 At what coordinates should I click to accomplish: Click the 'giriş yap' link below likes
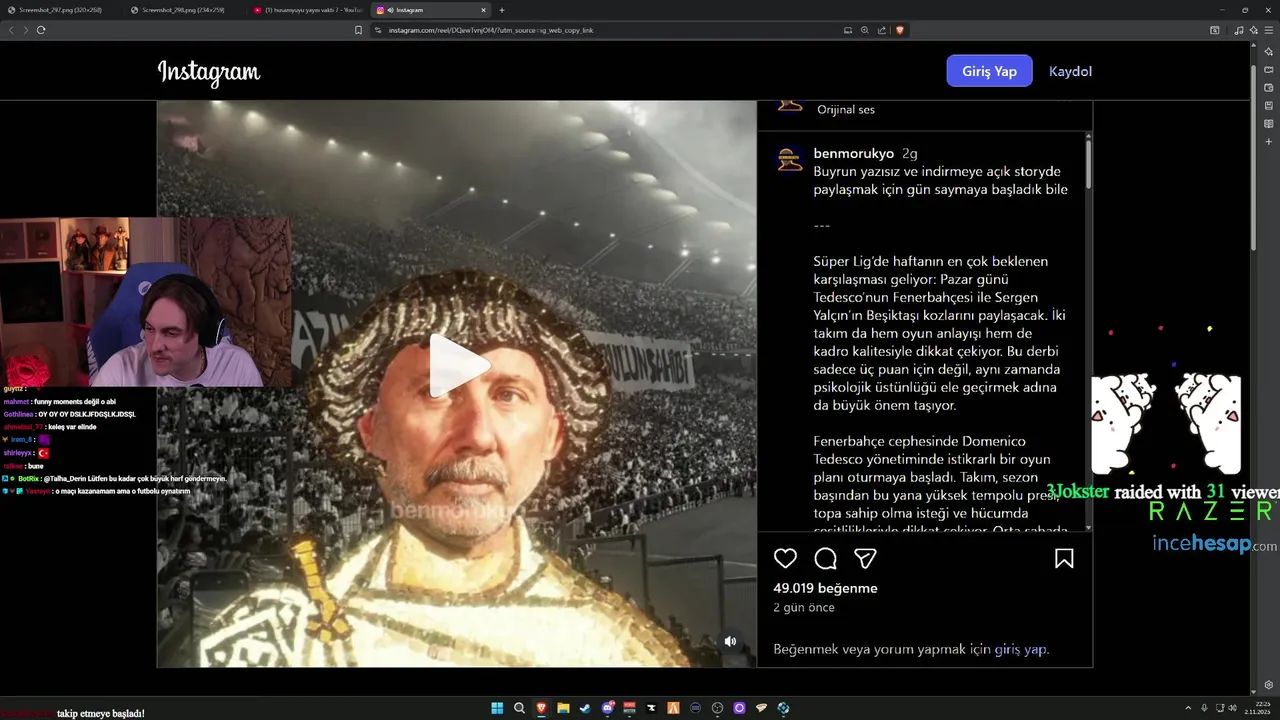pos(1020,649)
